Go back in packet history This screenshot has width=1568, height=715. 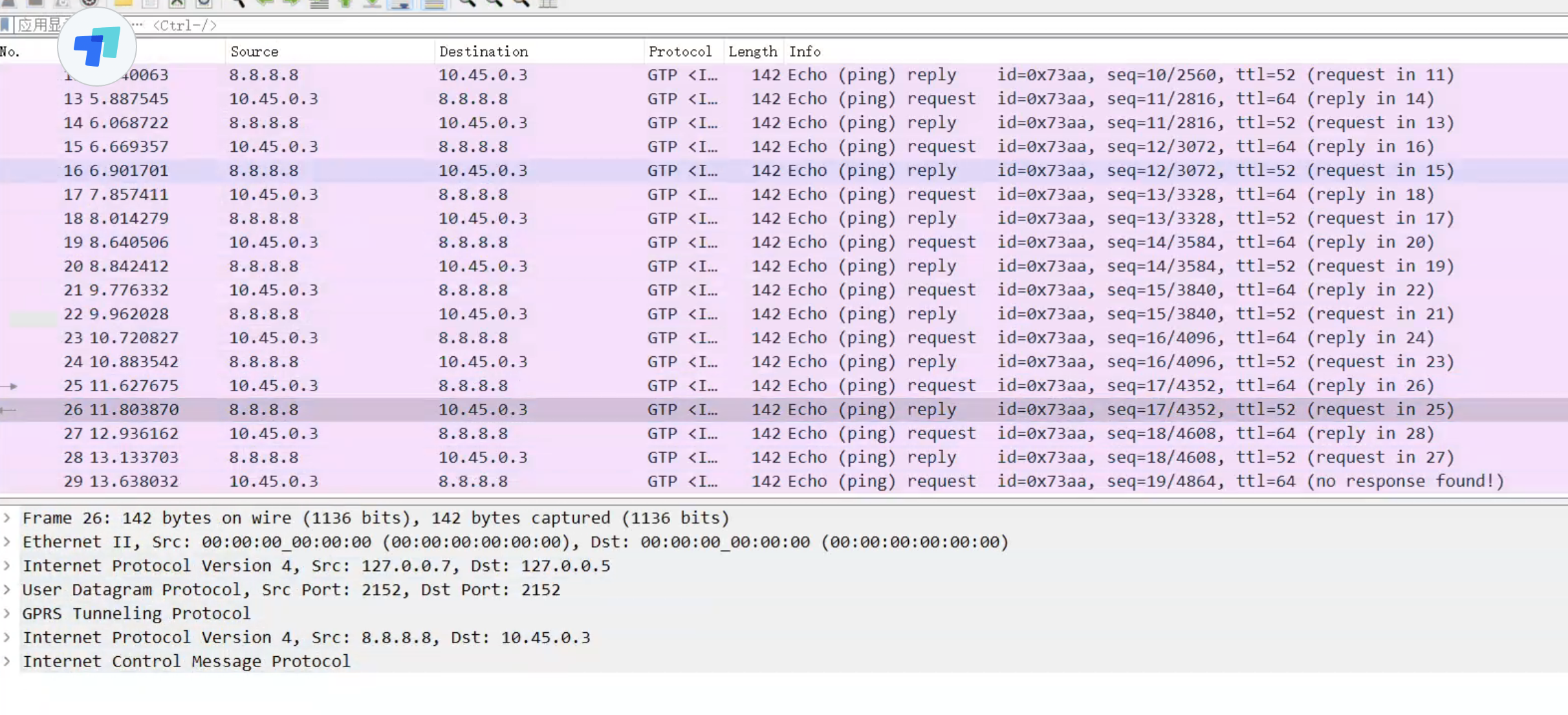(264, 3)
